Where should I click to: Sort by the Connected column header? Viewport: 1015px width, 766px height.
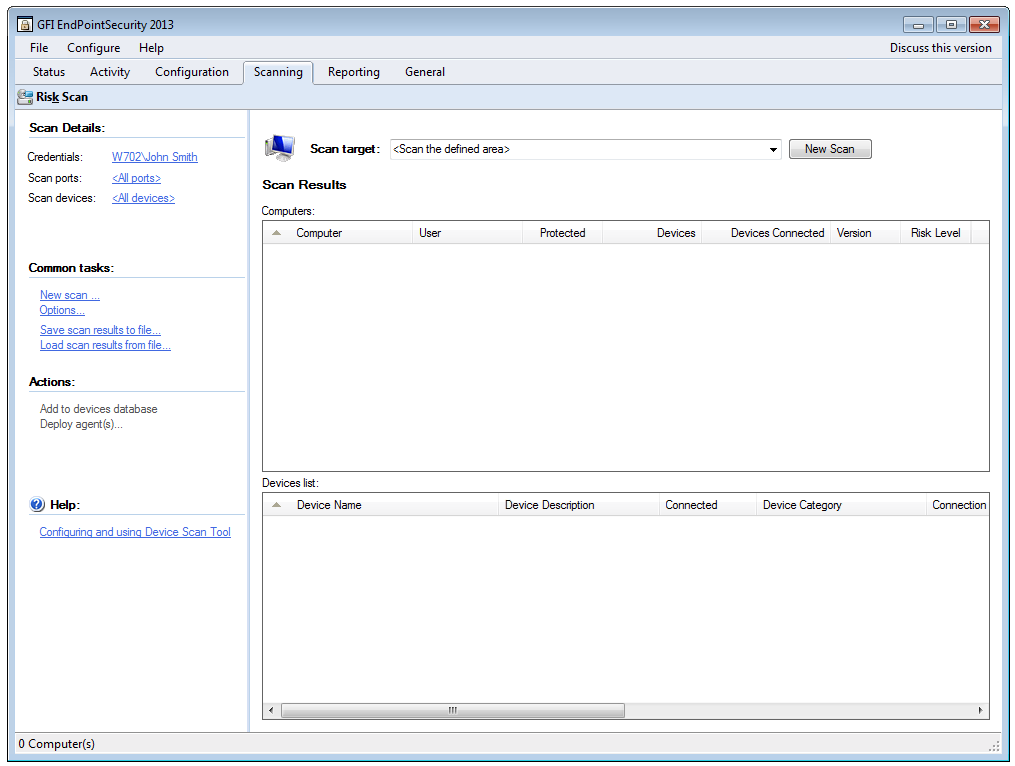[708, 504]
